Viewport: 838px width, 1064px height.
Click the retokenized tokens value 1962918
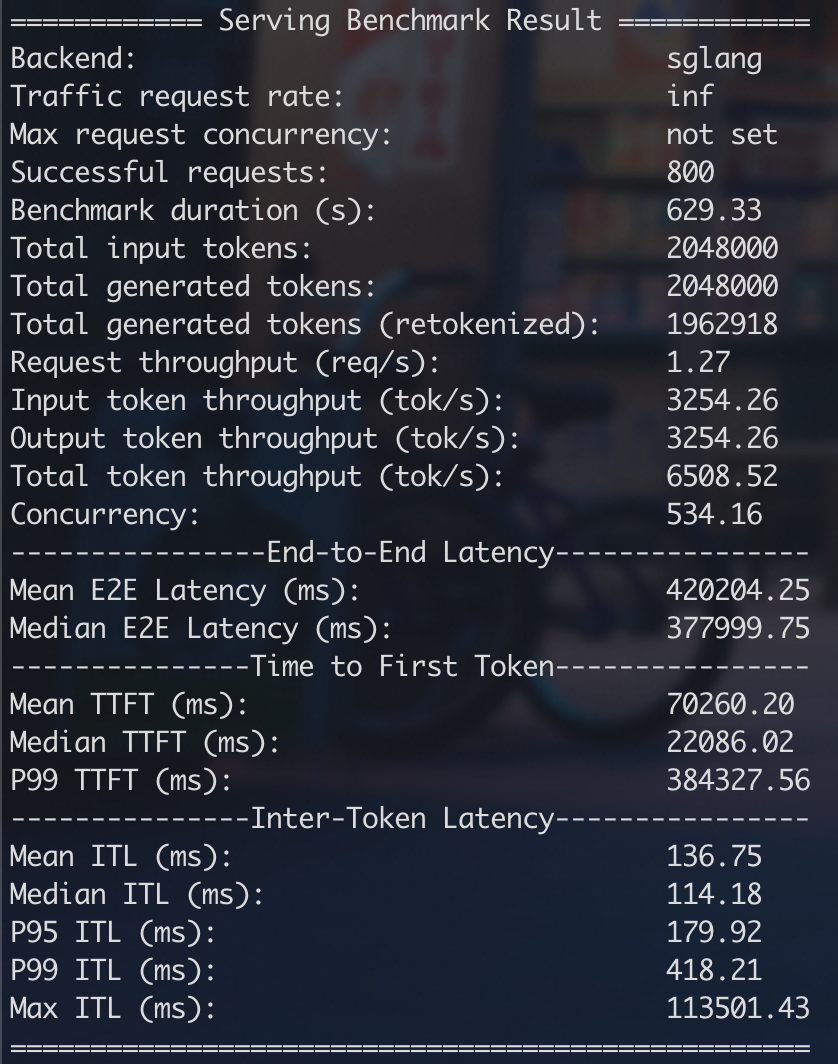tap(722, 324)
